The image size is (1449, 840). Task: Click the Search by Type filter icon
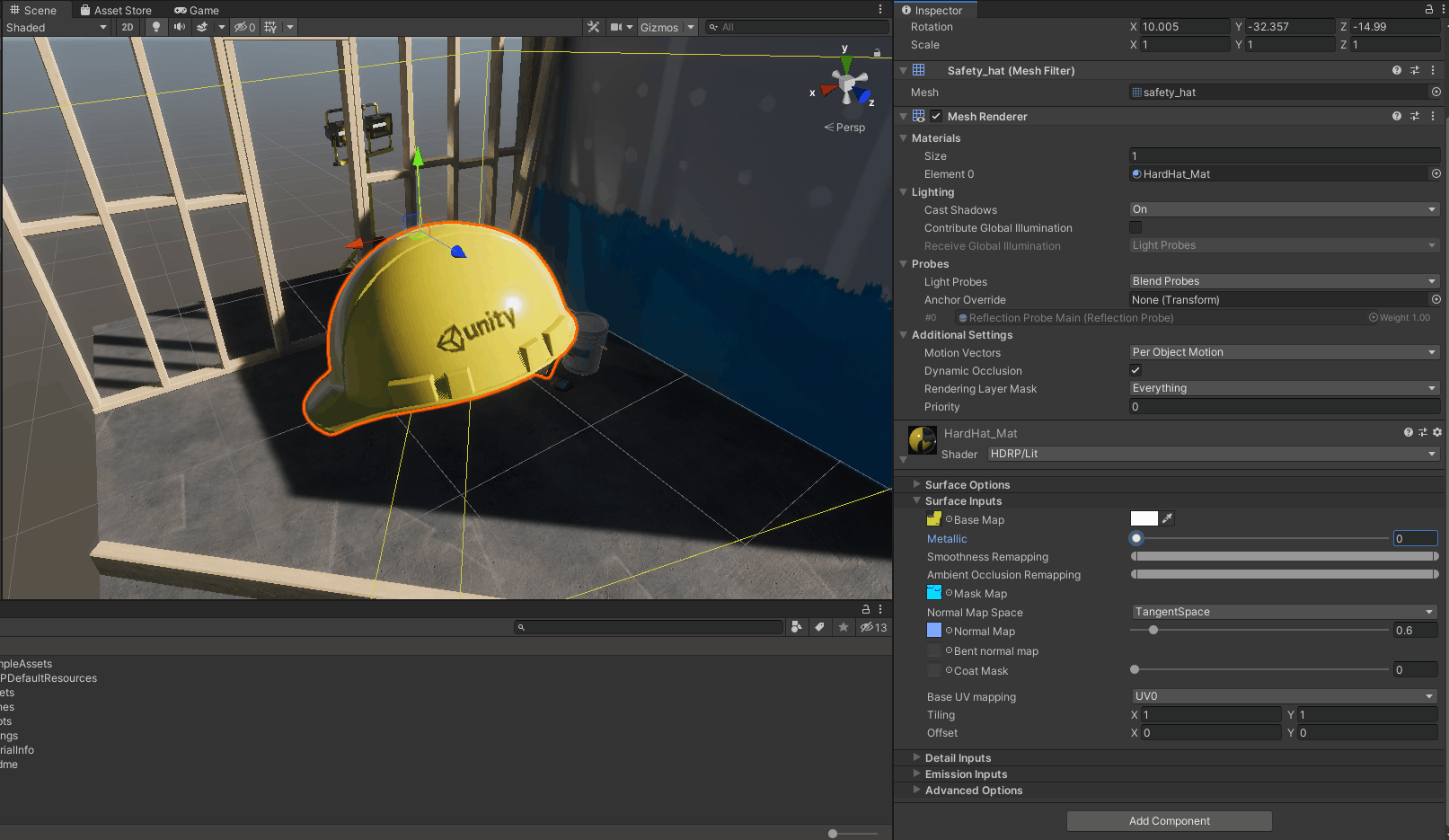[796, 627]
